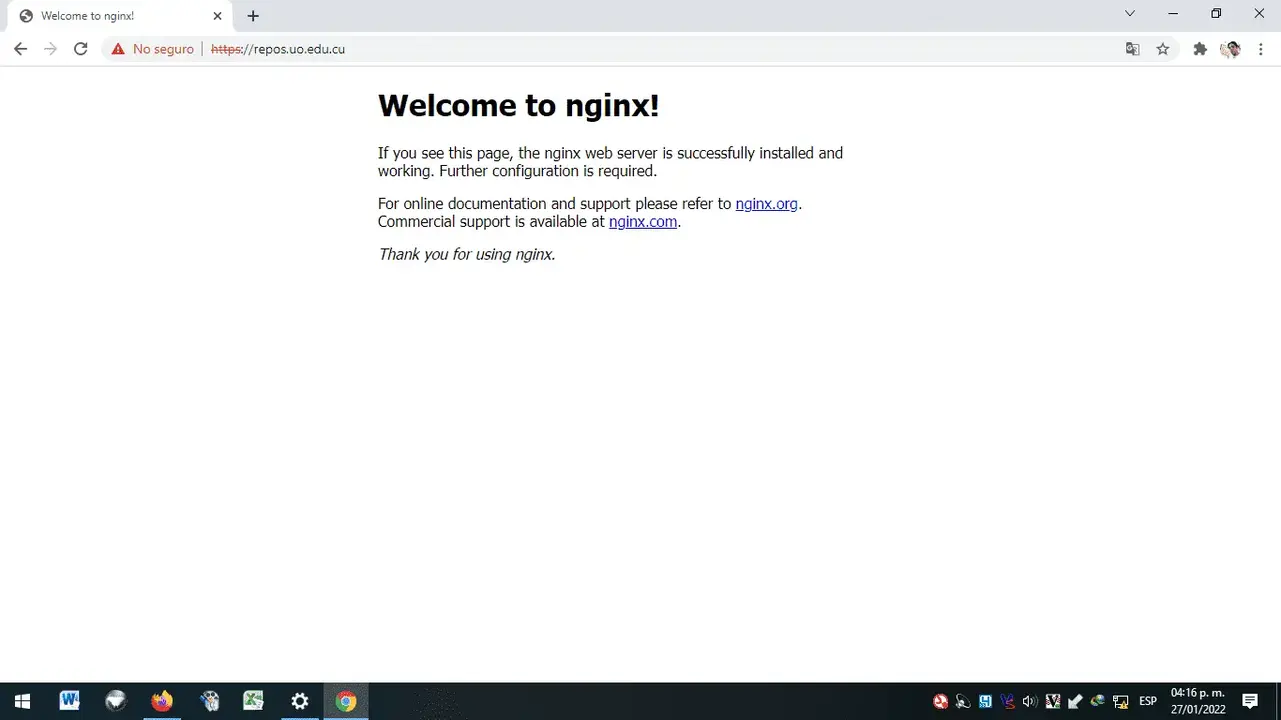Image resolution: width=1281 pixels, height=720 pixels.
Task: Open the volume speaker control
Action: (x=1030, y=702)
